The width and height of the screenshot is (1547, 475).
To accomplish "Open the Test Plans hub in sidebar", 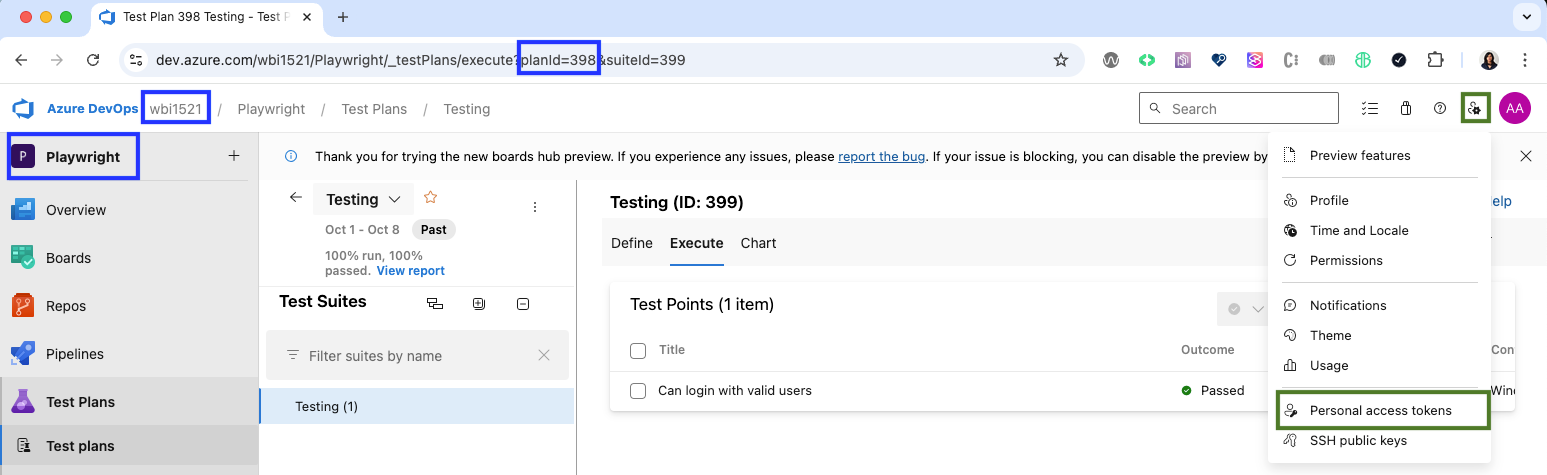I will tap(129, 402).
